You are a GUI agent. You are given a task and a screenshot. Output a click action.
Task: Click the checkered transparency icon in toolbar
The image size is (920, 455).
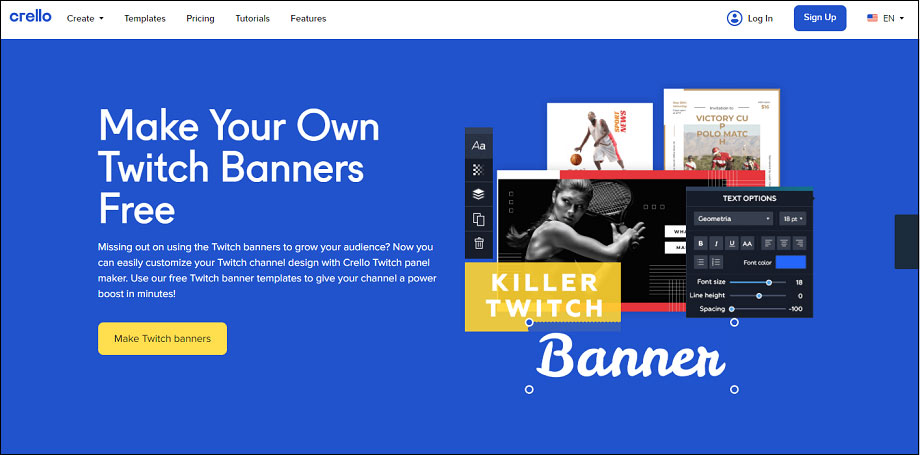coord(479,170)
